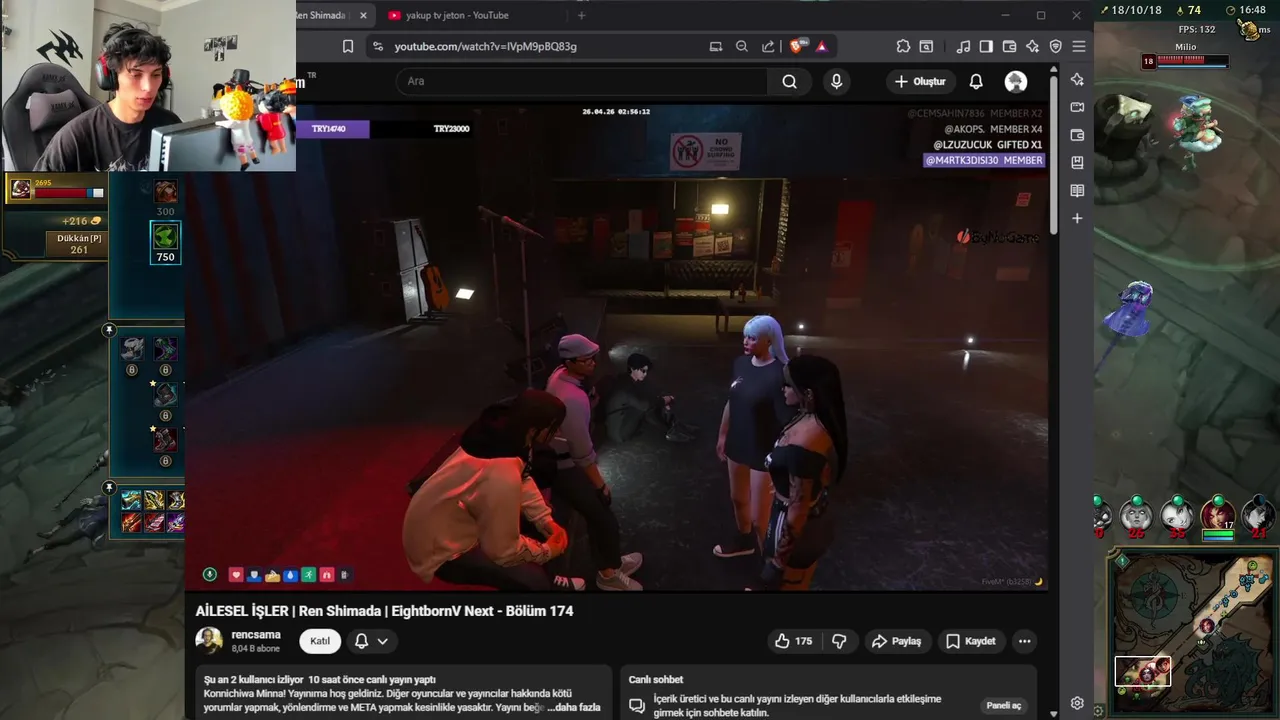Expand description with daha fazla
The image size is (1280, 720).
[574, 707]
